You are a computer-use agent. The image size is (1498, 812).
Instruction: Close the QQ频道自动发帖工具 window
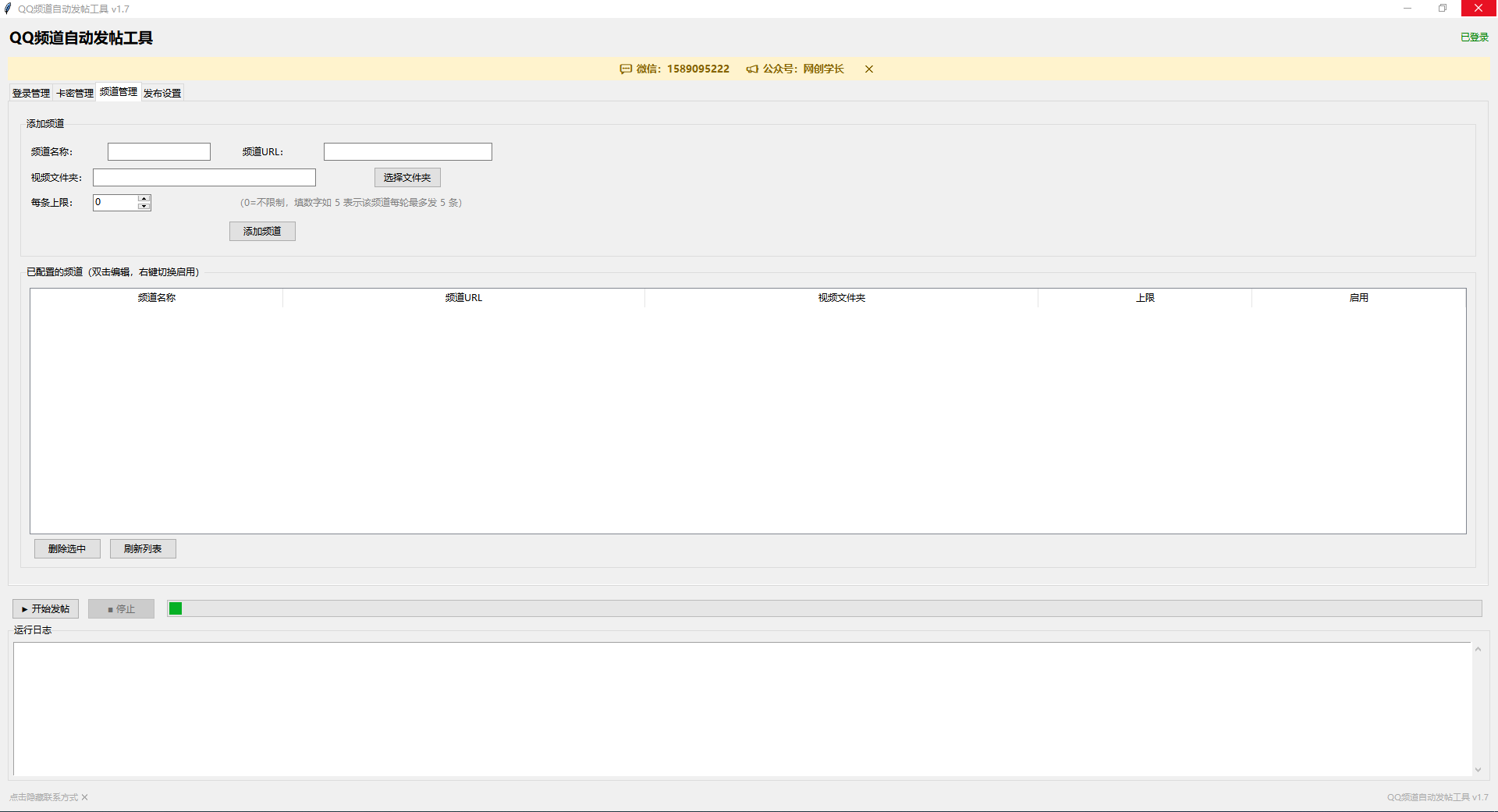tap(1478, 9)
